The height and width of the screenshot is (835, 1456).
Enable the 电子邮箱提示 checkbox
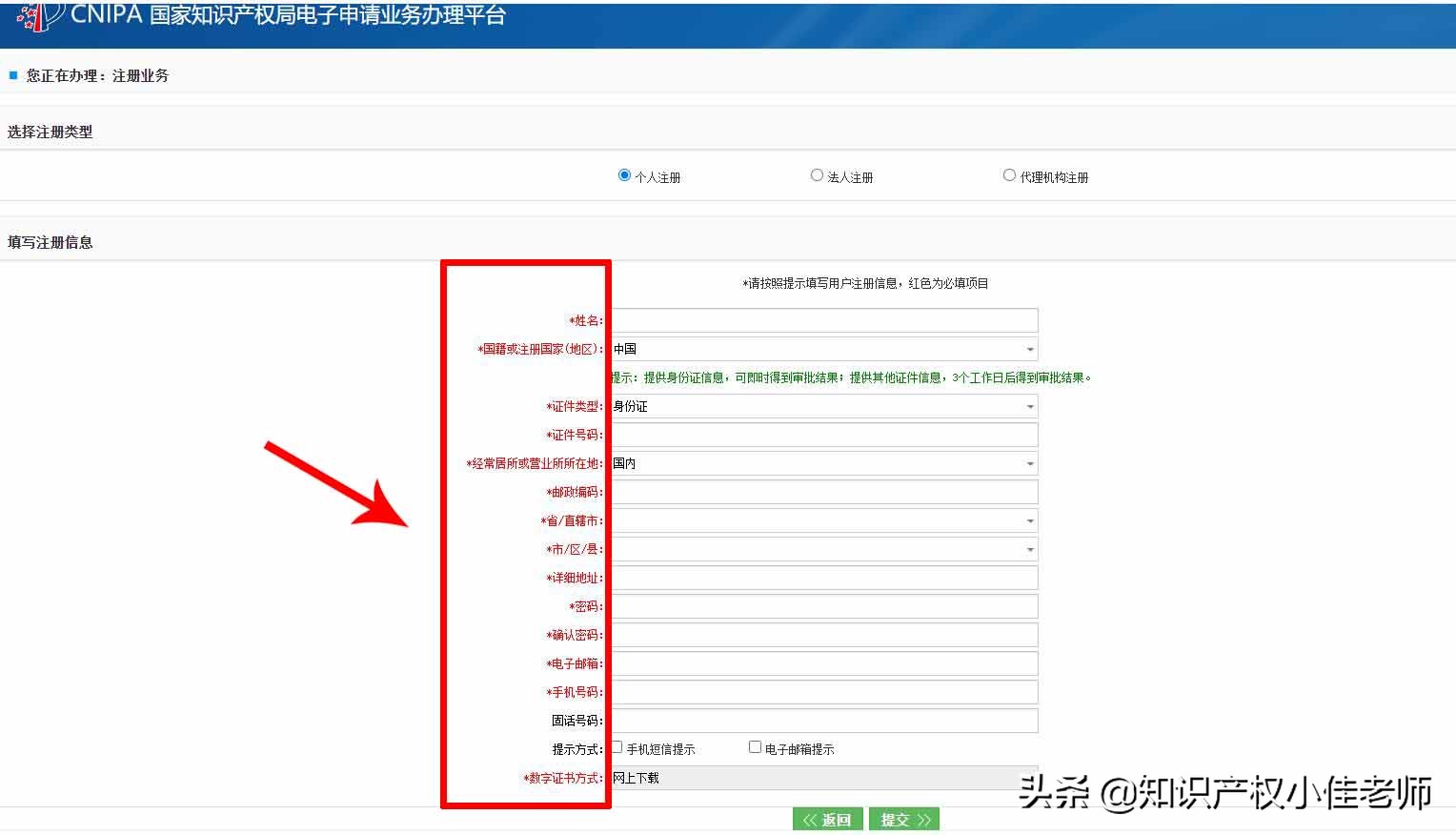coord(755,747)
